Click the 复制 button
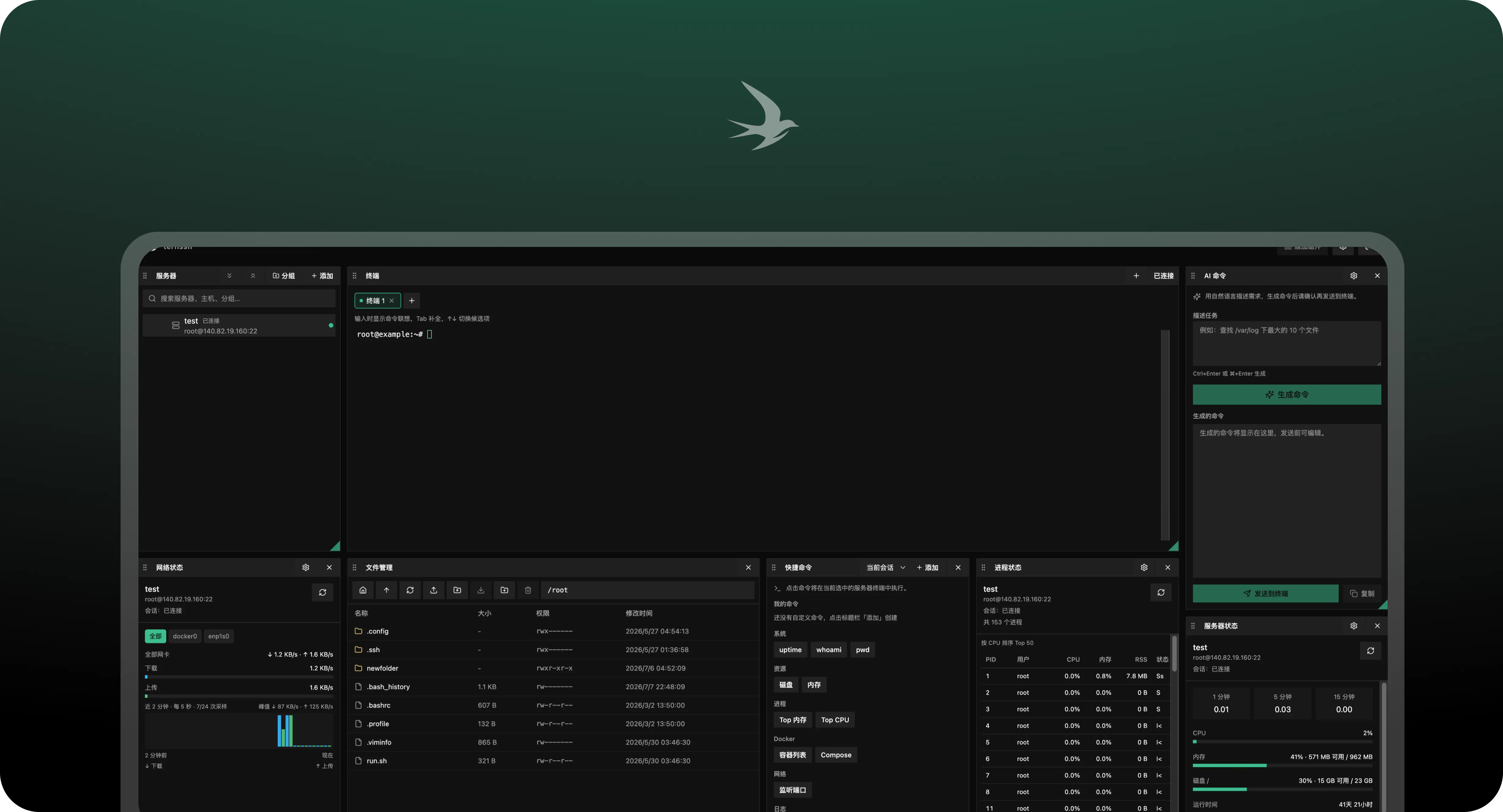 pyautogui.click(x=1362, y=593)
